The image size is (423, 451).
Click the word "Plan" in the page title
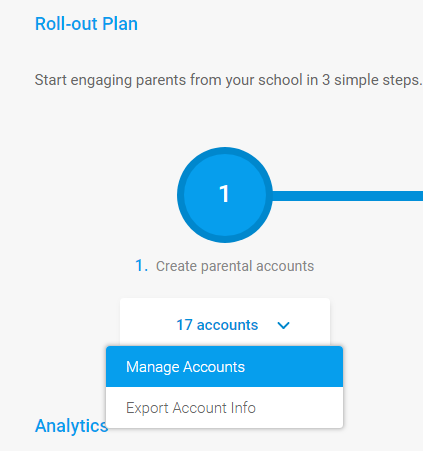click(120, 24)
